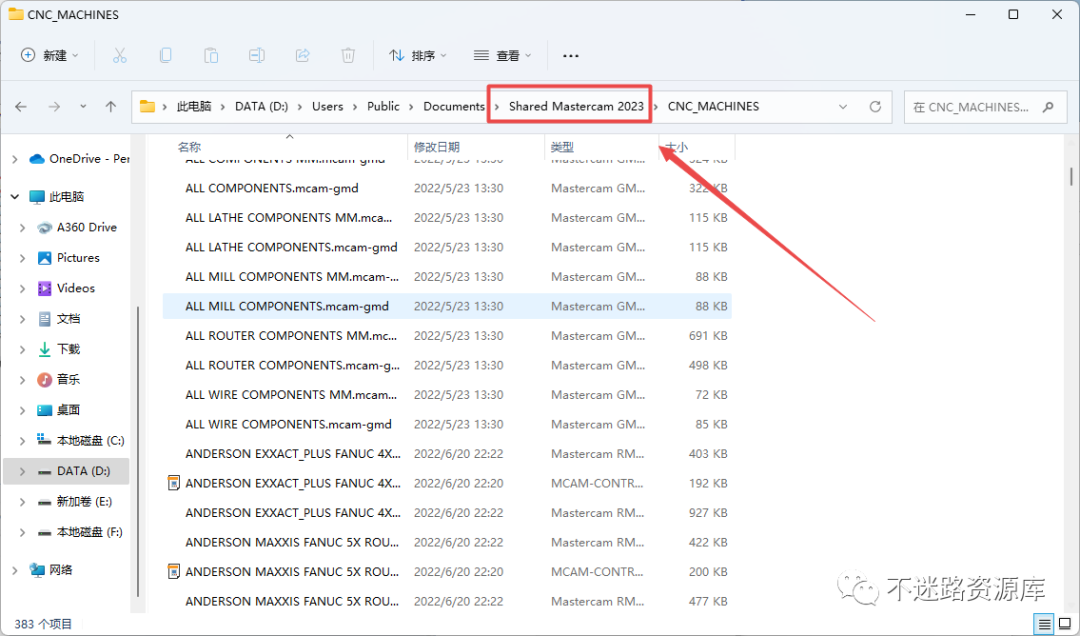Screen dimensions: 1080x636
Task: Click the Rename icon in toolbar
Action: pos(257,55)
